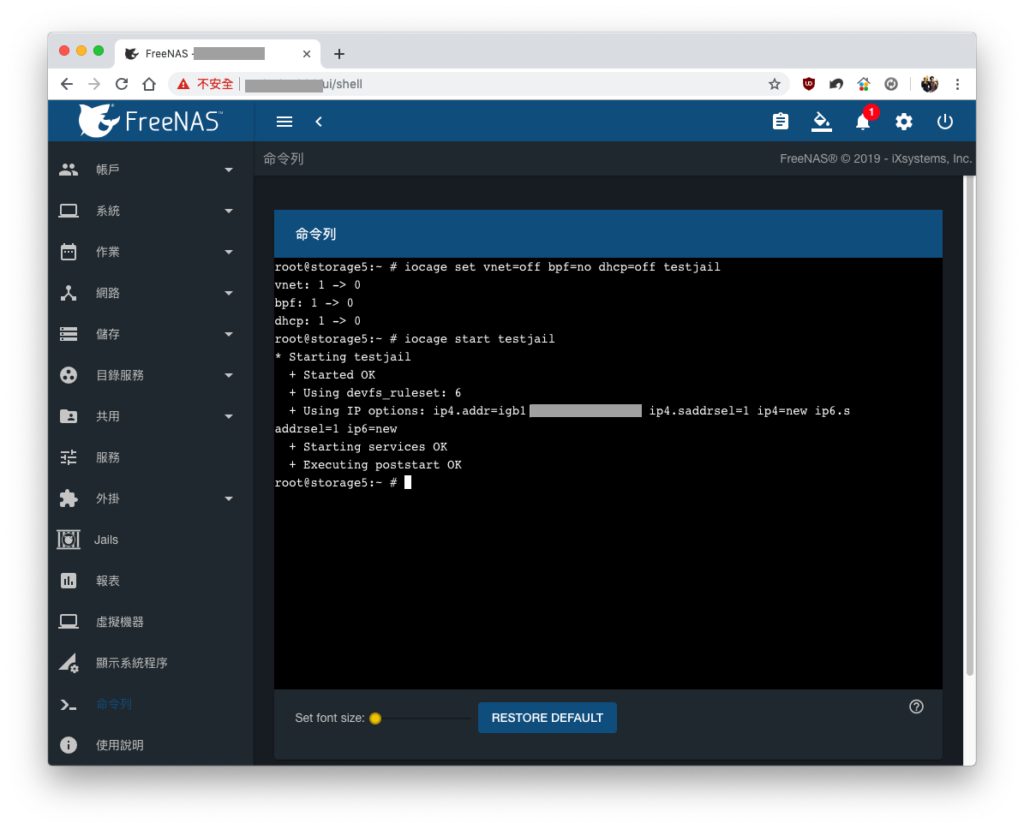Open the browser three-dot menu
Screen dimensions: 1024x829
(957, 84)
